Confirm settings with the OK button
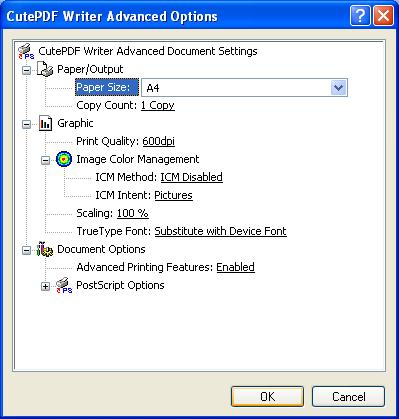This screenshot has width=399, height=419. (x=267, y=397)
